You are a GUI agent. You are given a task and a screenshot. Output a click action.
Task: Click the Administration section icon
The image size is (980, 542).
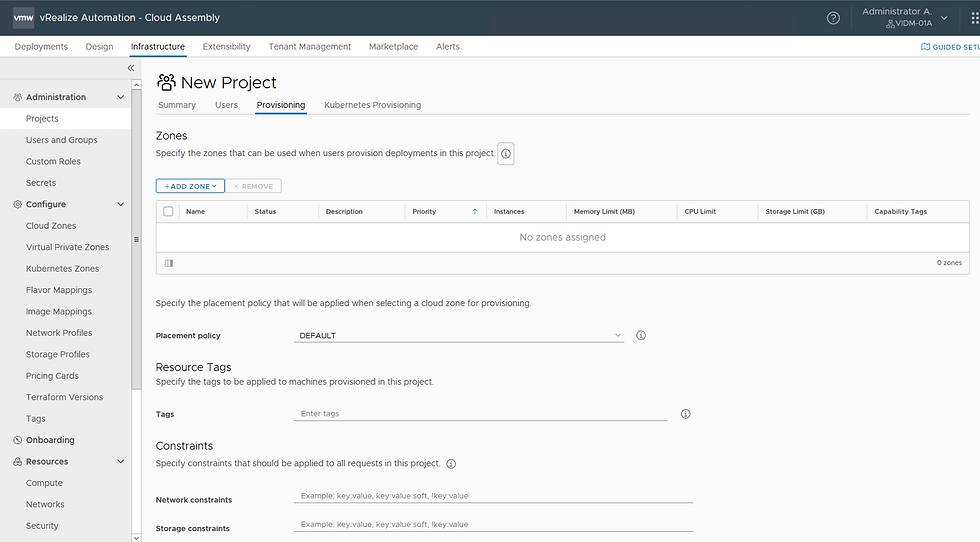(18, 97)
